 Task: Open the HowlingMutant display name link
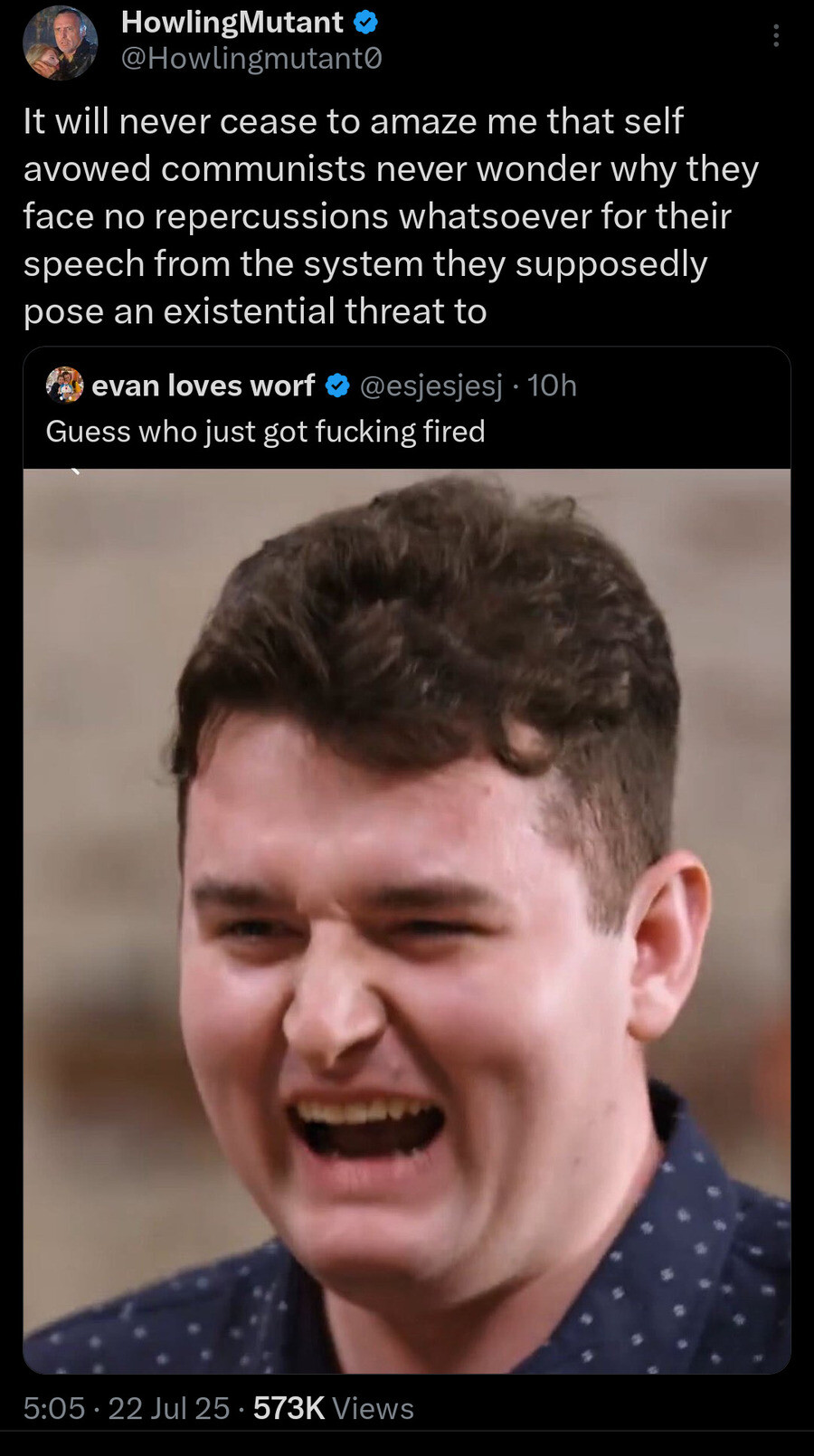(x=232, y=22)
